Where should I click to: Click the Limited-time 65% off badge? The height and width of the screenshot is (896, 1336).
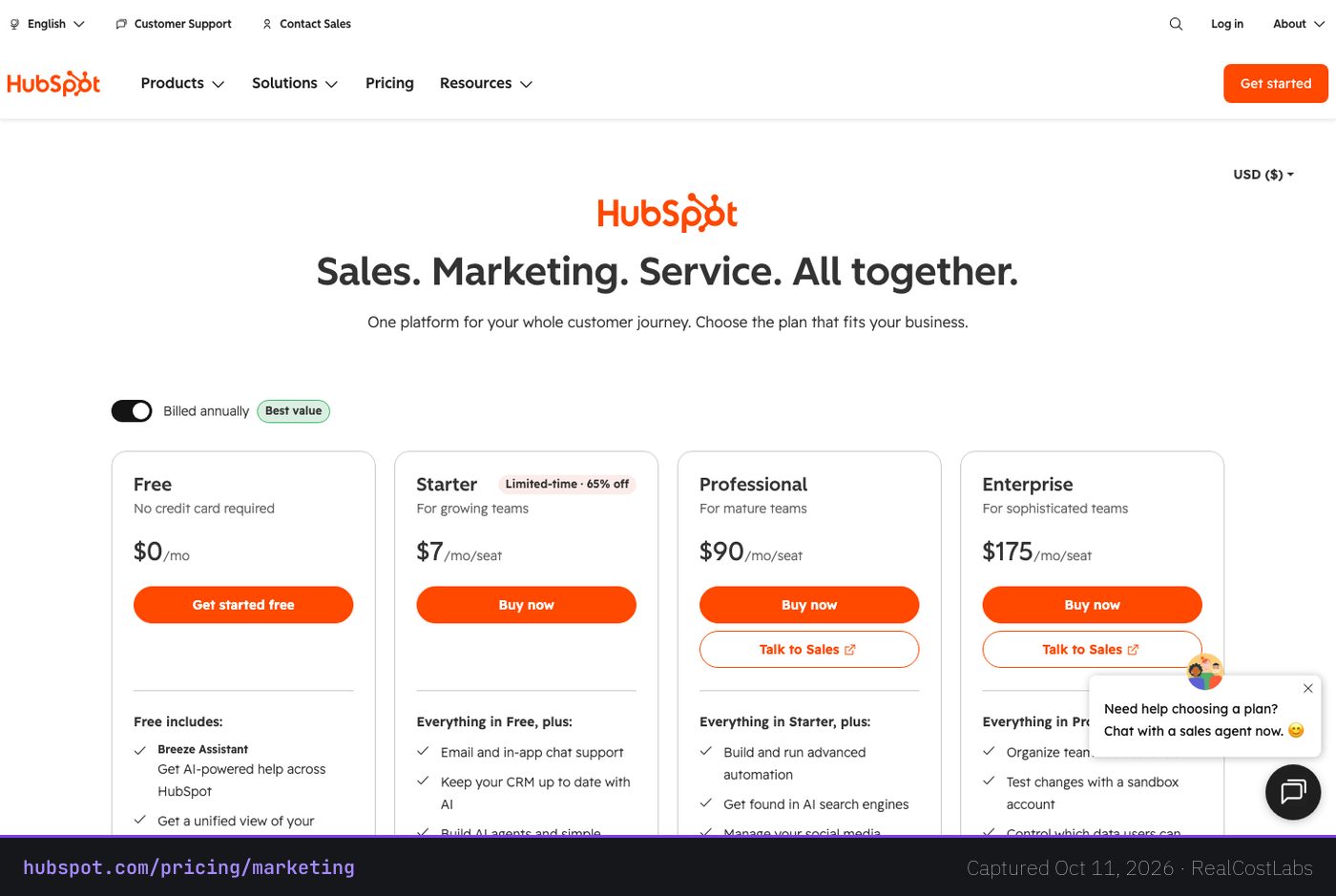pyautogui.click(x=567, y=484)
